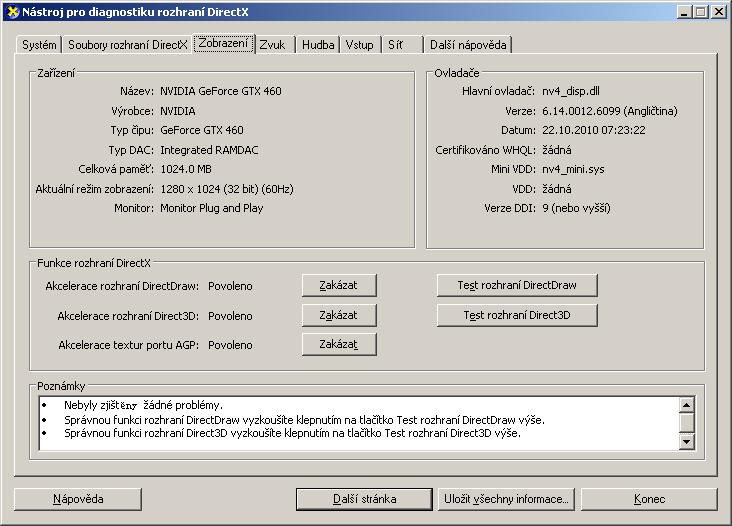The width and height of the screenshot is (732, 526).
Task: Click the Poznámky scrollbar down arrow
Action: 686,441
